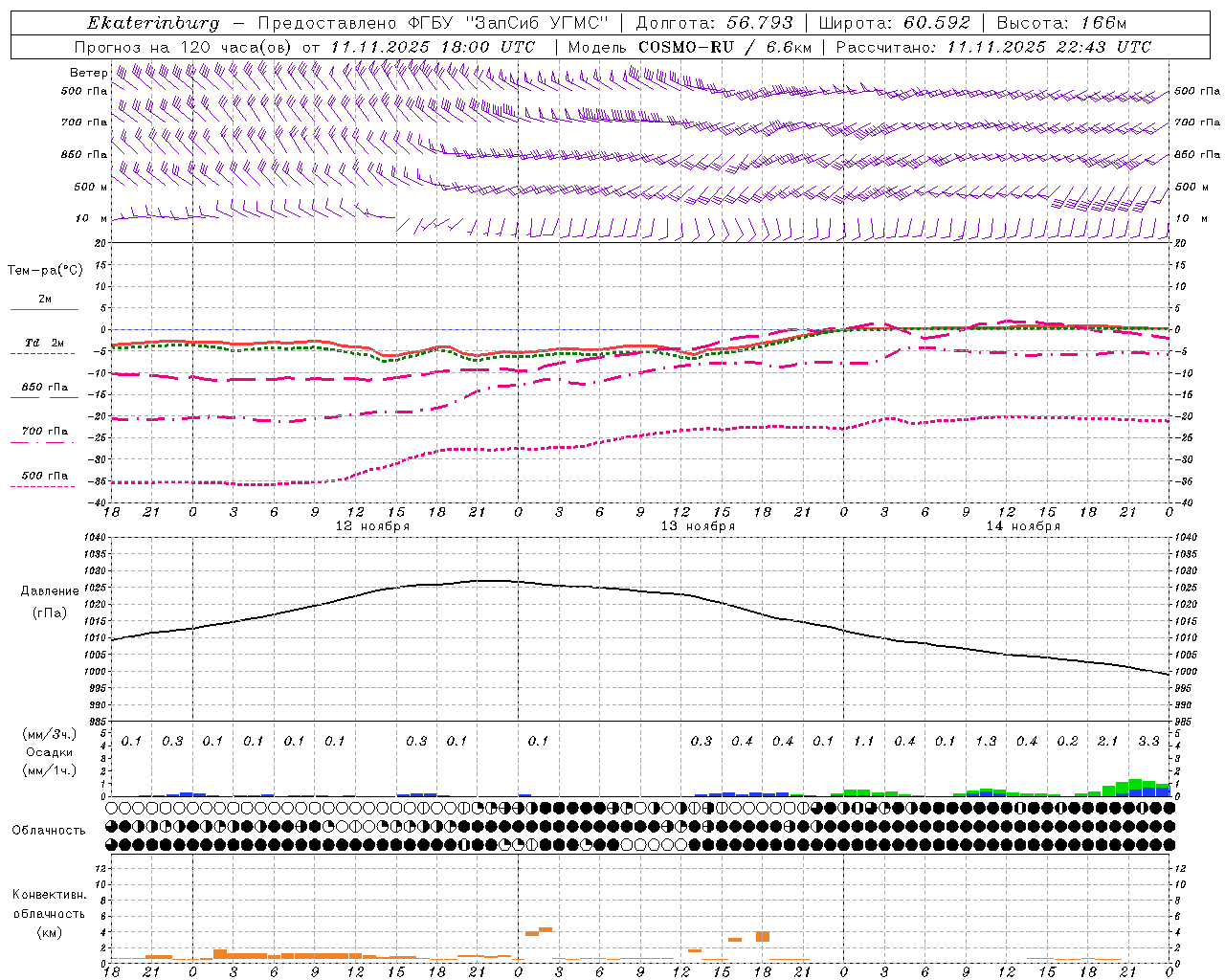The height and width of the screenshot is (980, 1225).
Task: Click the '1.3' precipitation value
Action: click(986, 742)
